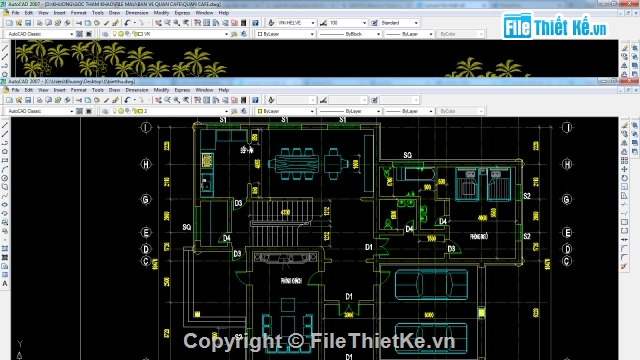Click Layer Previous icon in bietthu.dwg window
Viewport: 640px width, 360px height.
tap(244, 111)
